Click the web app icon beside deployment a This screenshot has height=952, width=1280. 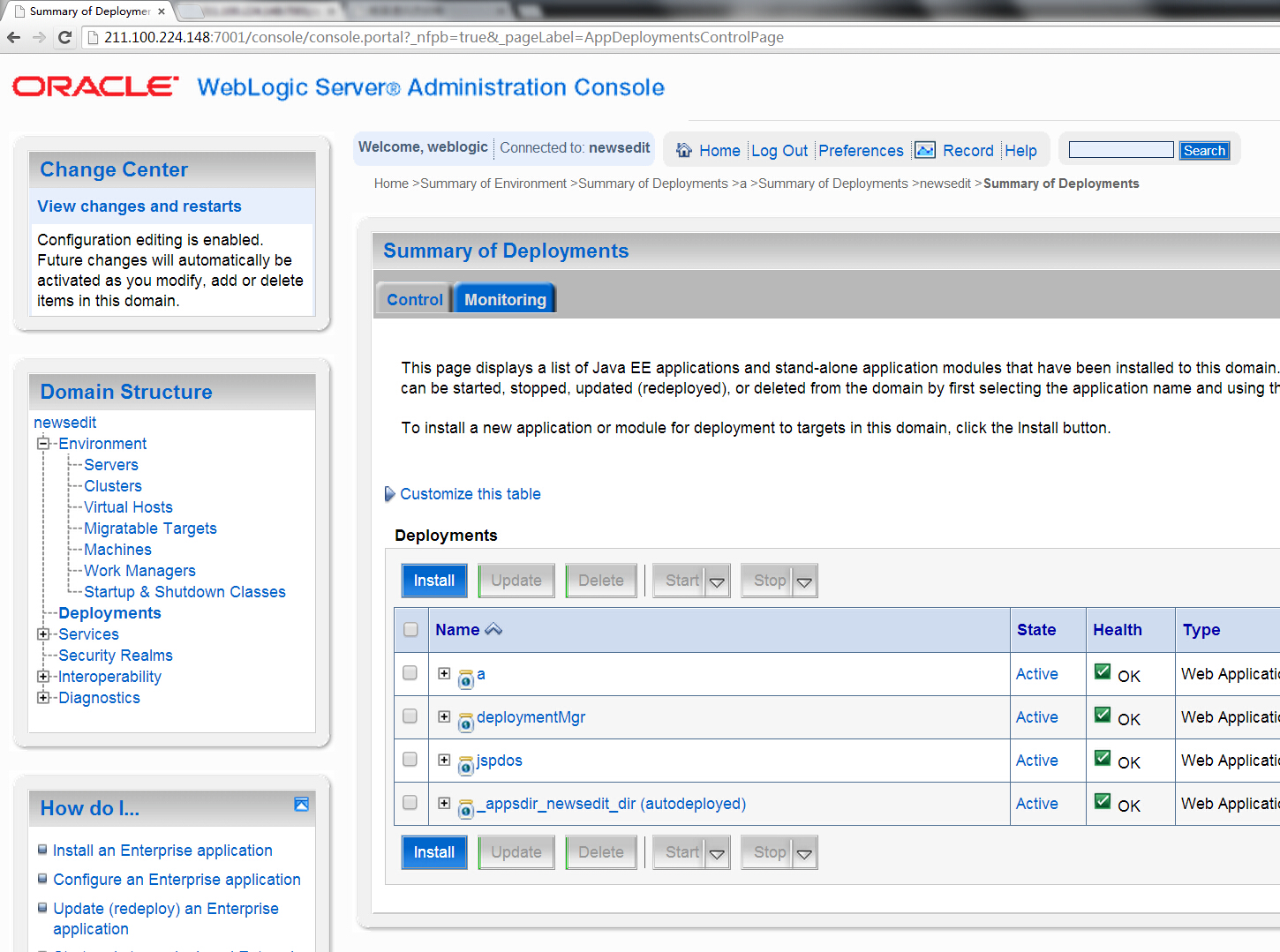pos(466,680)
